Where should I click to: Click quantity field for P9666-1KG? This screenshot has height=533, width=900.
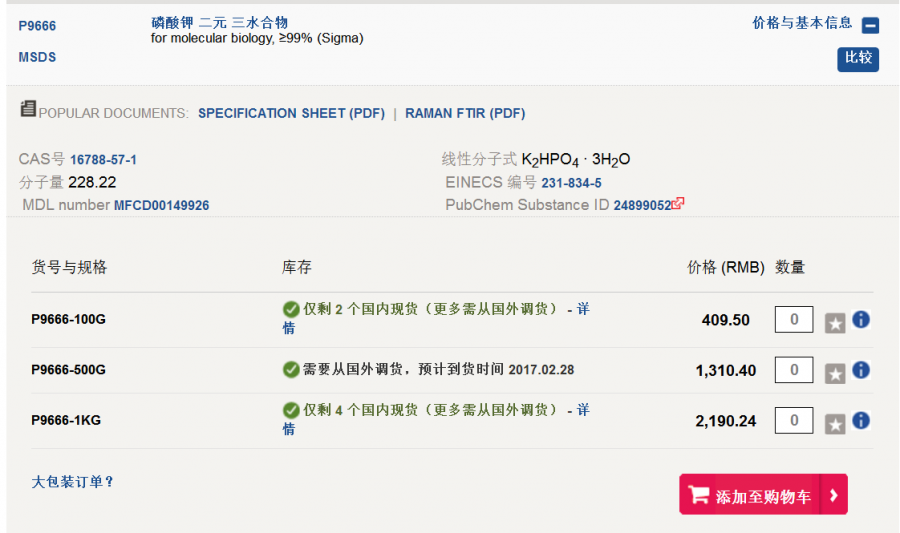[x=794, y=420]
